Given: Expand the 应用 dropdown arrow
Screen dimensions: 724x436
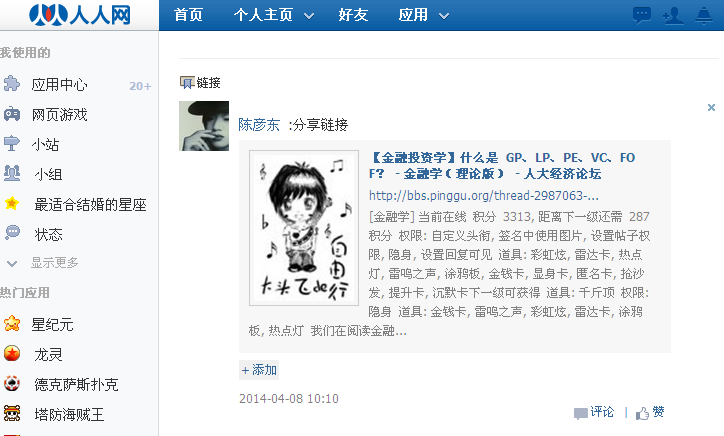Looking at the screenshot, I should [444, 16].
